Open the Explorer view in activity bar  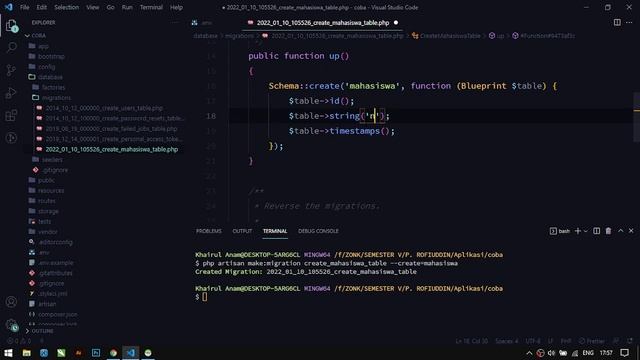tap(11, 26)
